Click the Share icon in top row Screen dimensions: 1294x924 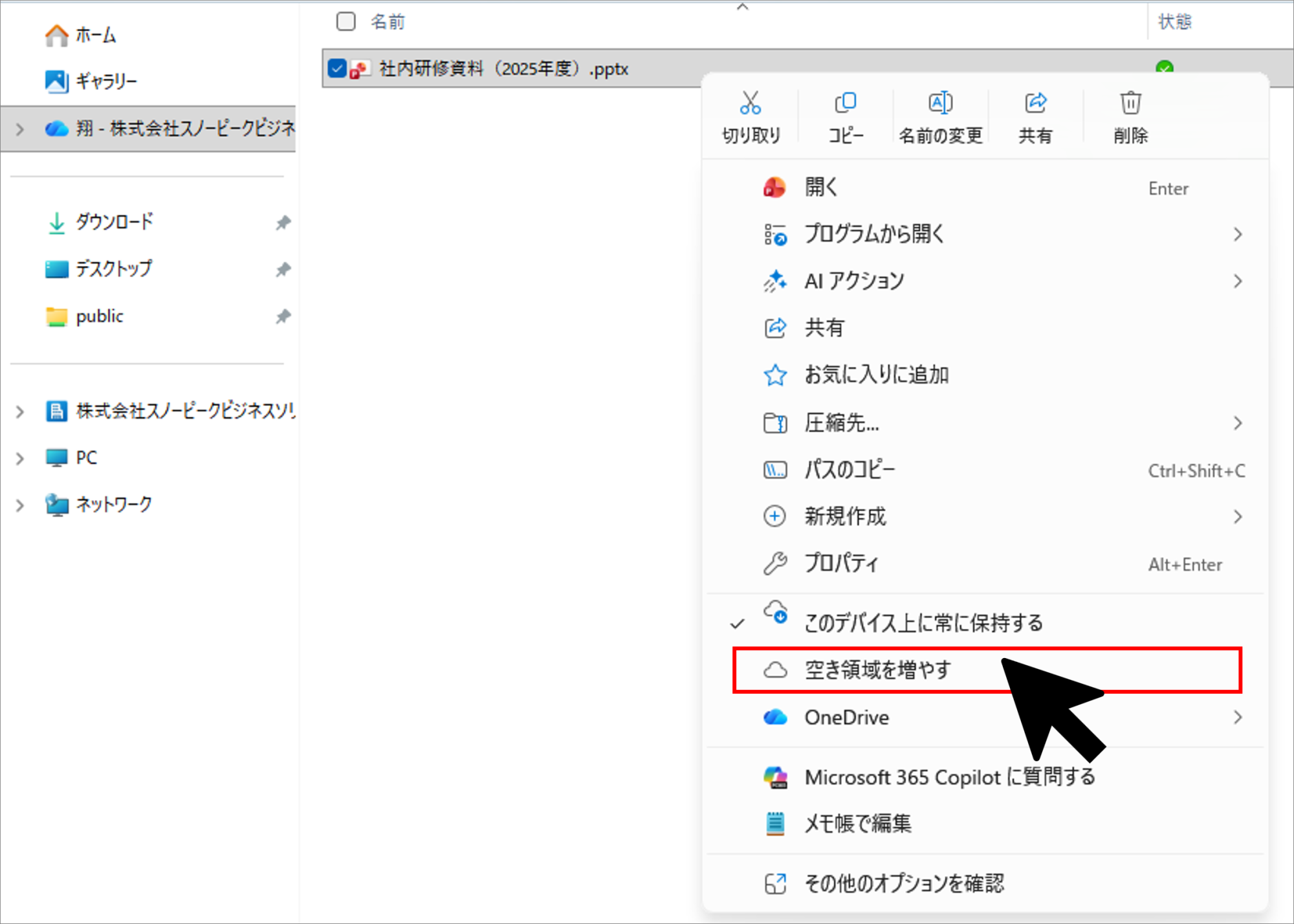coord(1035,103)
